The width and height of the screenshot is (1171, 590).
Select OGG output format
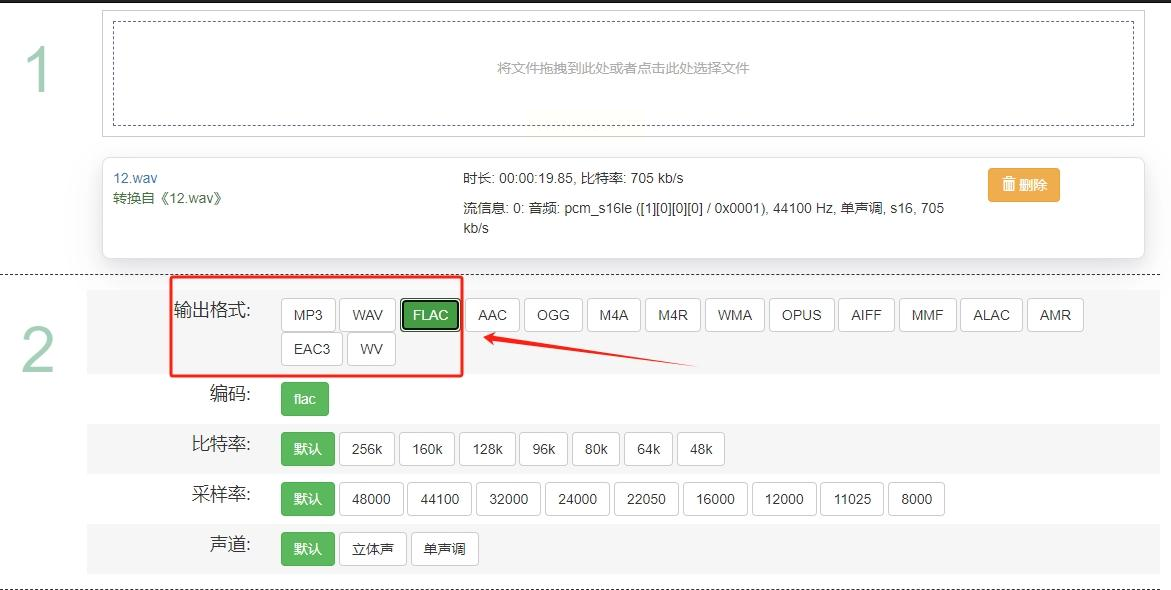click(x=553, y=315)
